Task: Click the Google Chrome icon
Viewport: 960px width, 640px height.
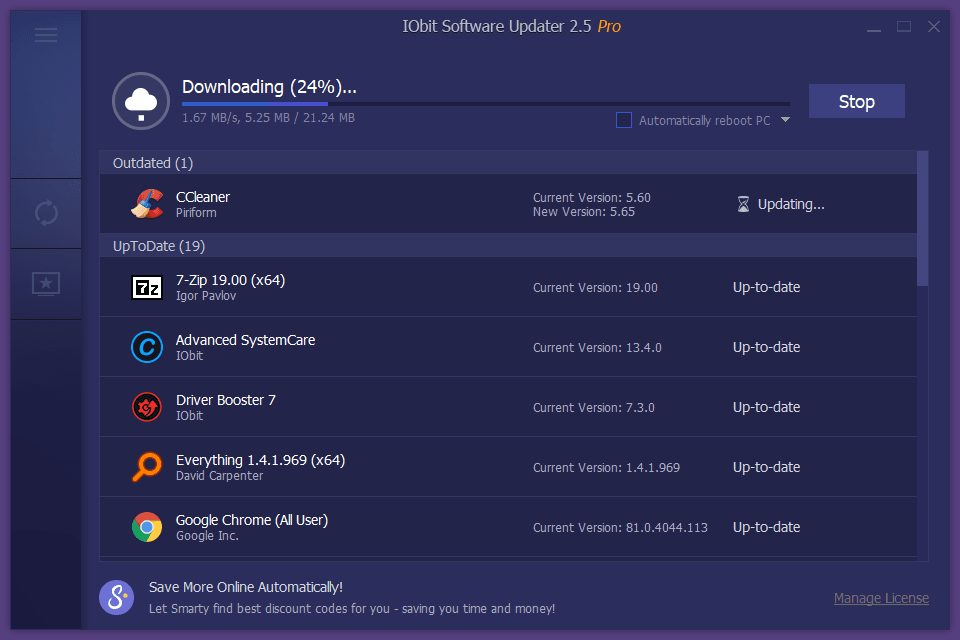Action: (x=147, y=527)
